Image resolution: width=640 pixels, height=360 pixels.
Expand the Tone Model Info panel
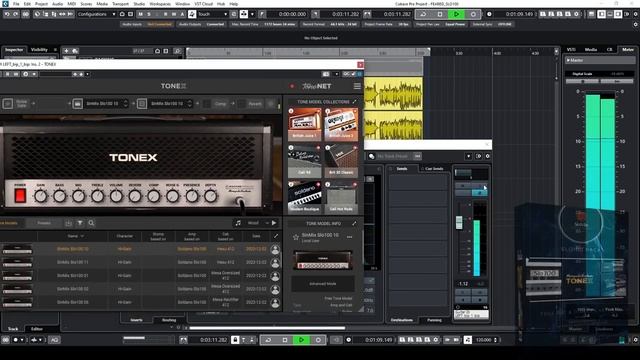[x=354, y=223]
